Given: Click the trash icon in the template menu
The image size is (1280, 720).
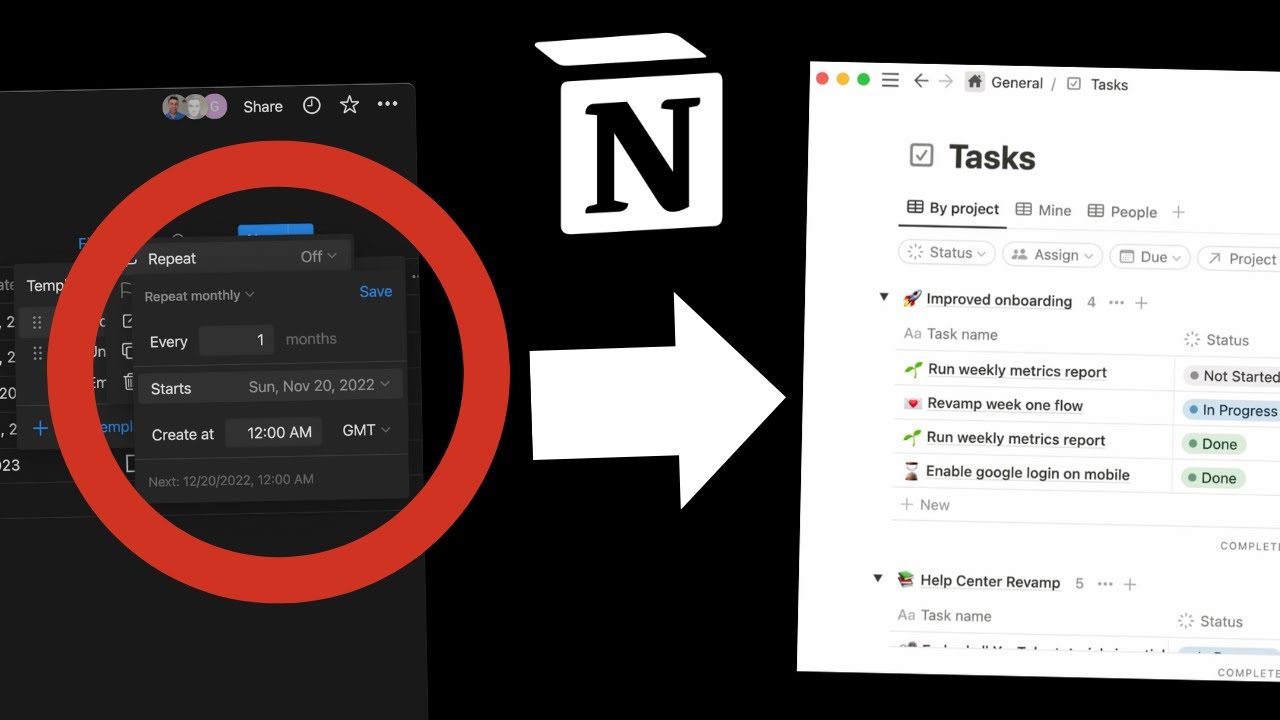Looking at the screenshot, I should pos(128,381).
